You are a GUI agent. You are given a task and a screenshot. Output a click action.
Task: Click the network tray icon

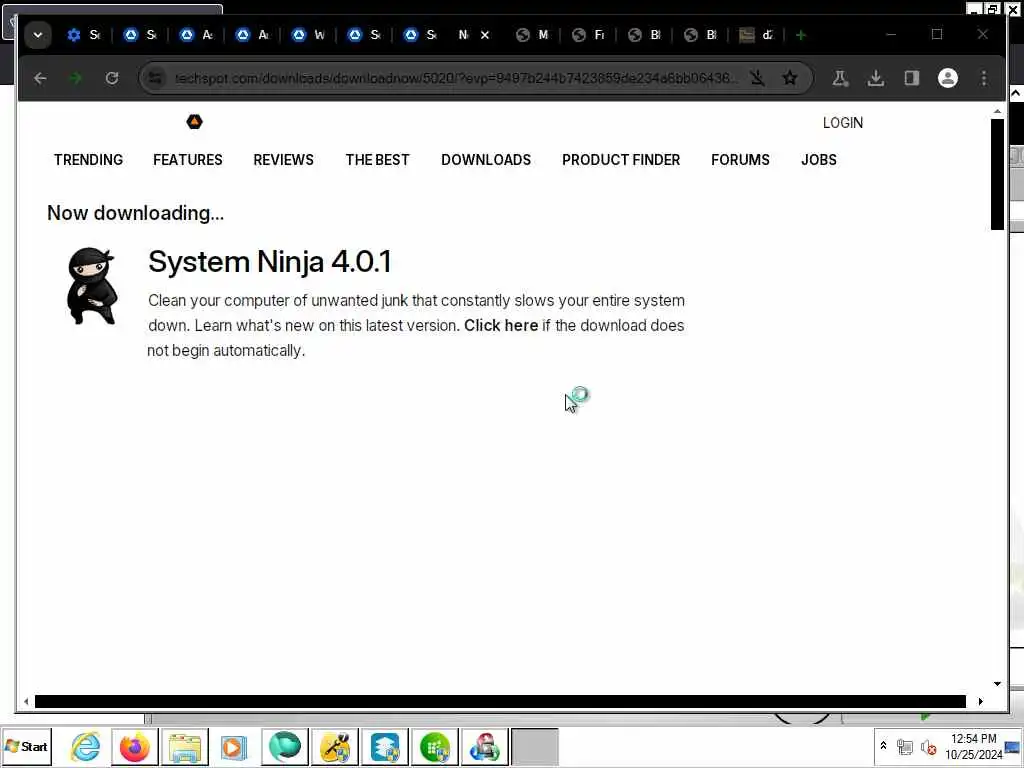[x=904, y=746]
